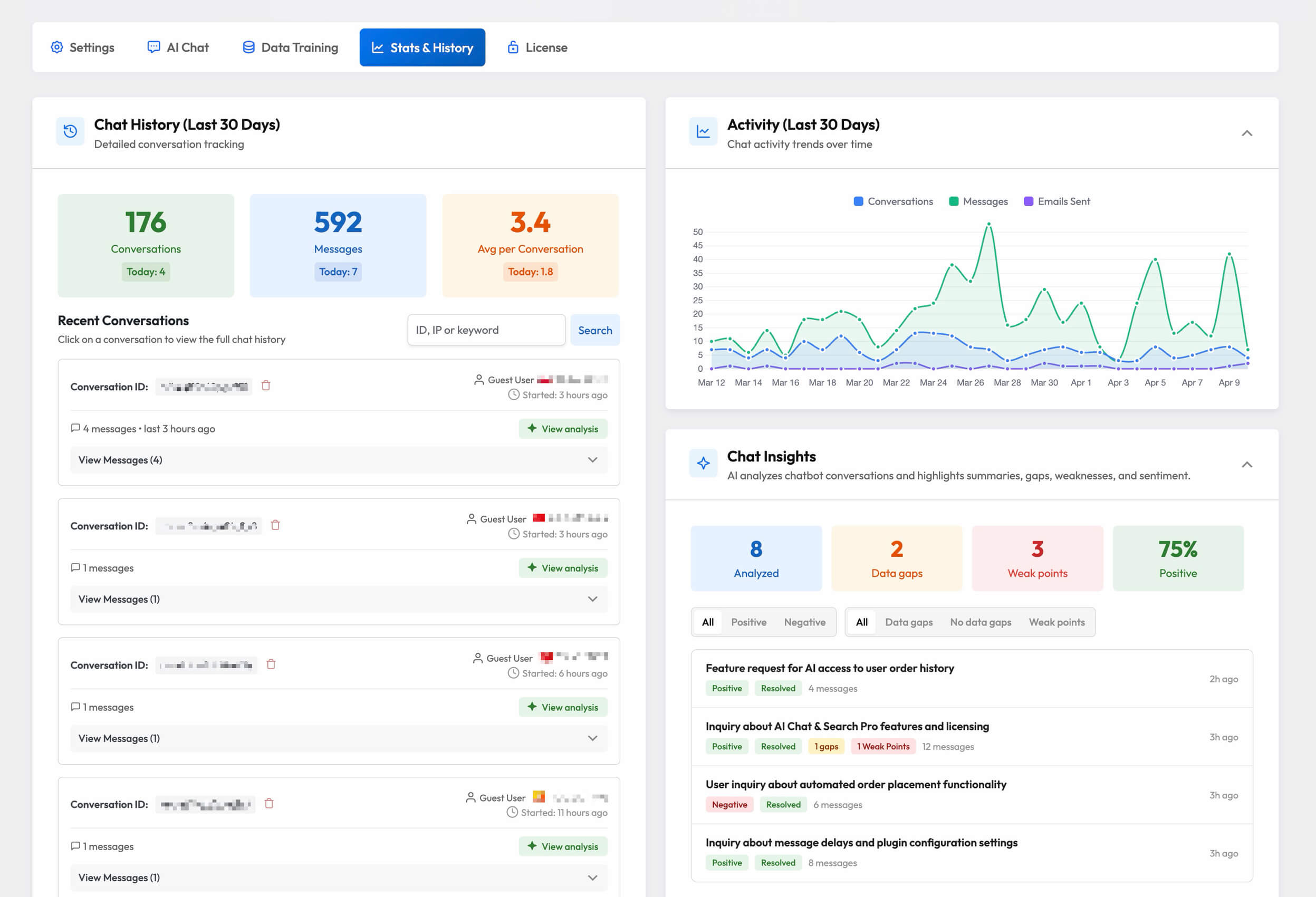Toggle Messages series in chart legend
Screen dimensions: 1316x897
coord(978,201)
